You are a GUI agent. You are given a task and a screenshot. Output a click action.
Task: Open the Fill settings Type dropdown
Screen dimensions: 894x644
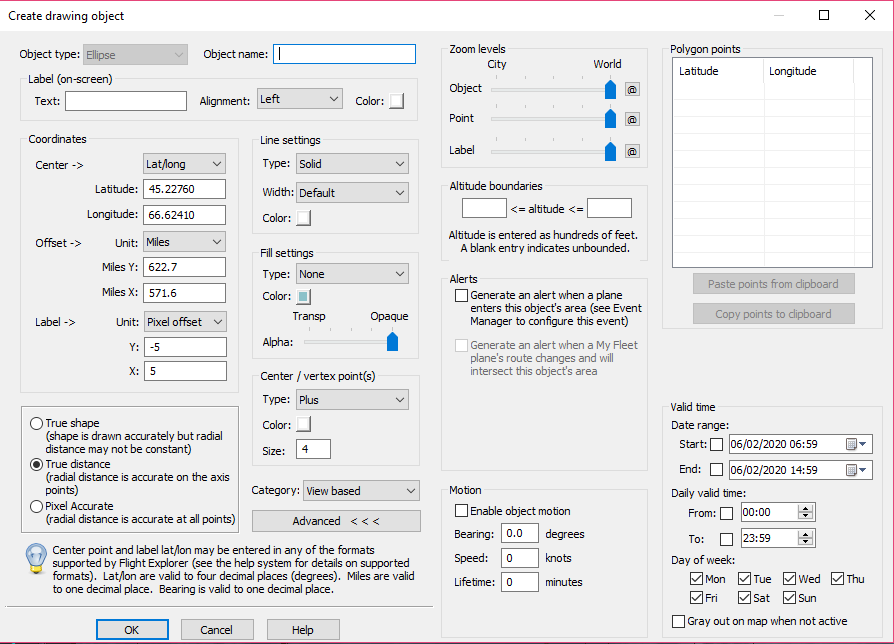coord(352,274)
